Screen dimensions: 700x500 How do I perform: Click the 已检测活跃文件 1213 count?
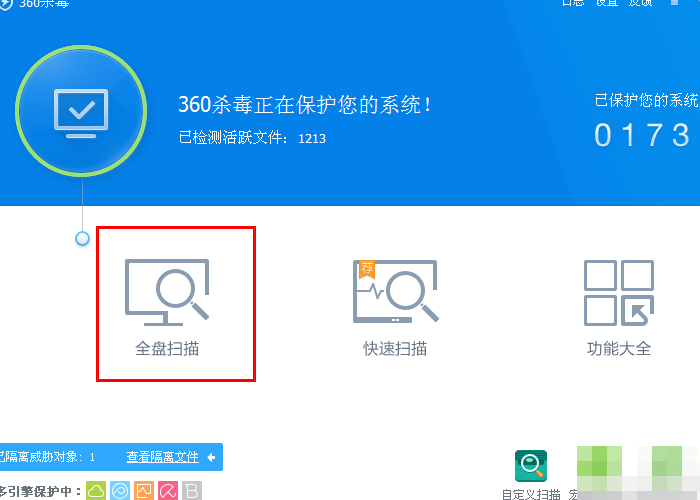click(252, 138)
